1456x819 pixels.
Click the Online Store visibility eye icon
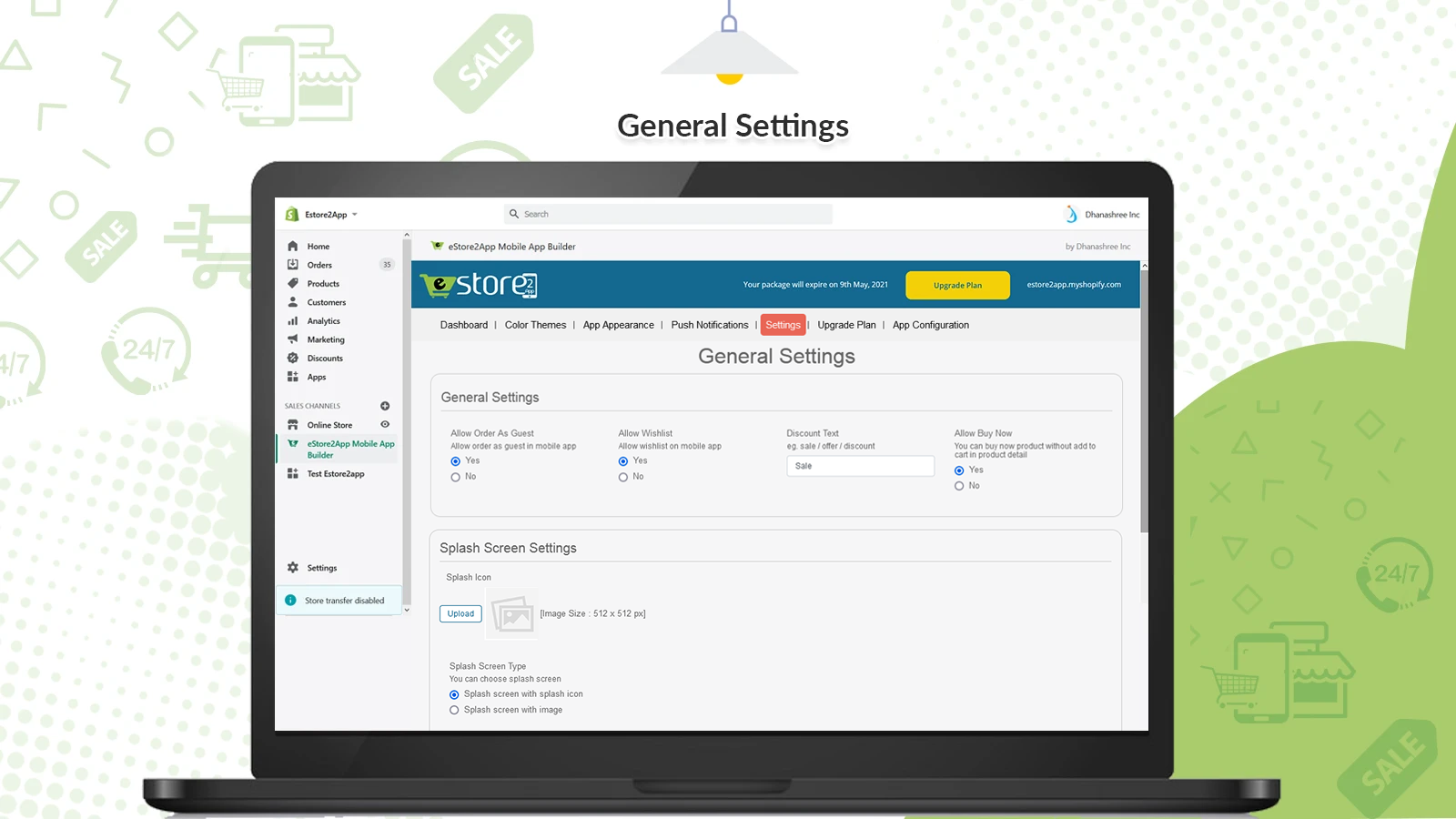pyautogui.click(x=385, y=425)
